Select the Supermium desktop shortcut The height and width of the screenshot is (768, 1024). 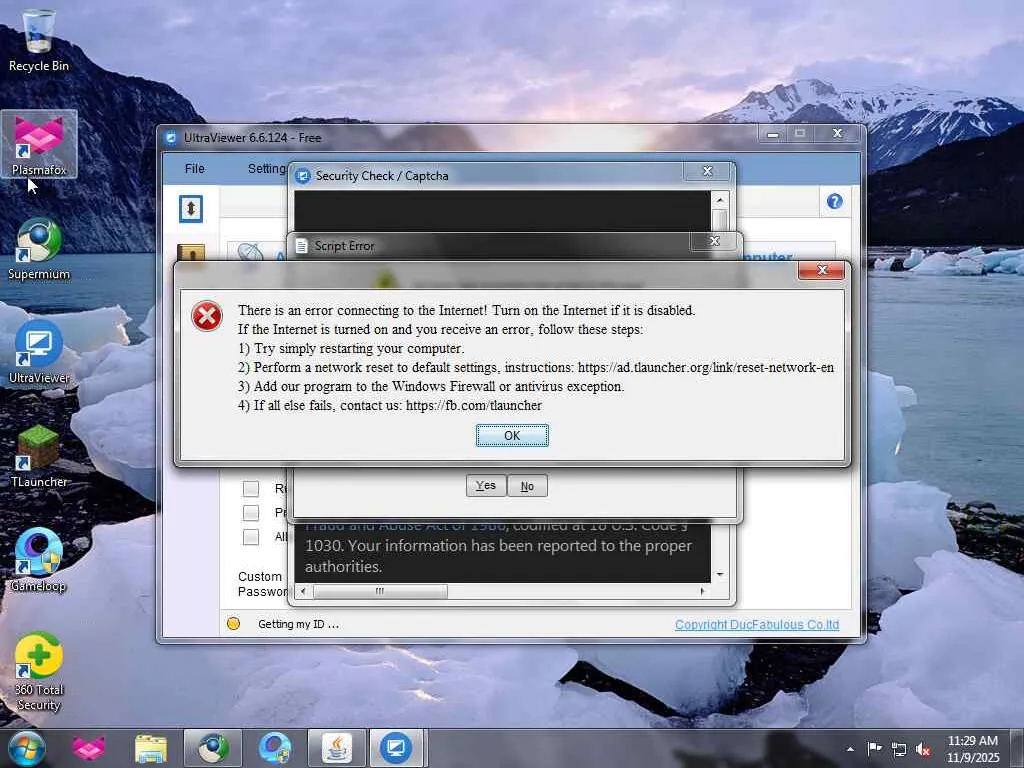tap(39, 249)
